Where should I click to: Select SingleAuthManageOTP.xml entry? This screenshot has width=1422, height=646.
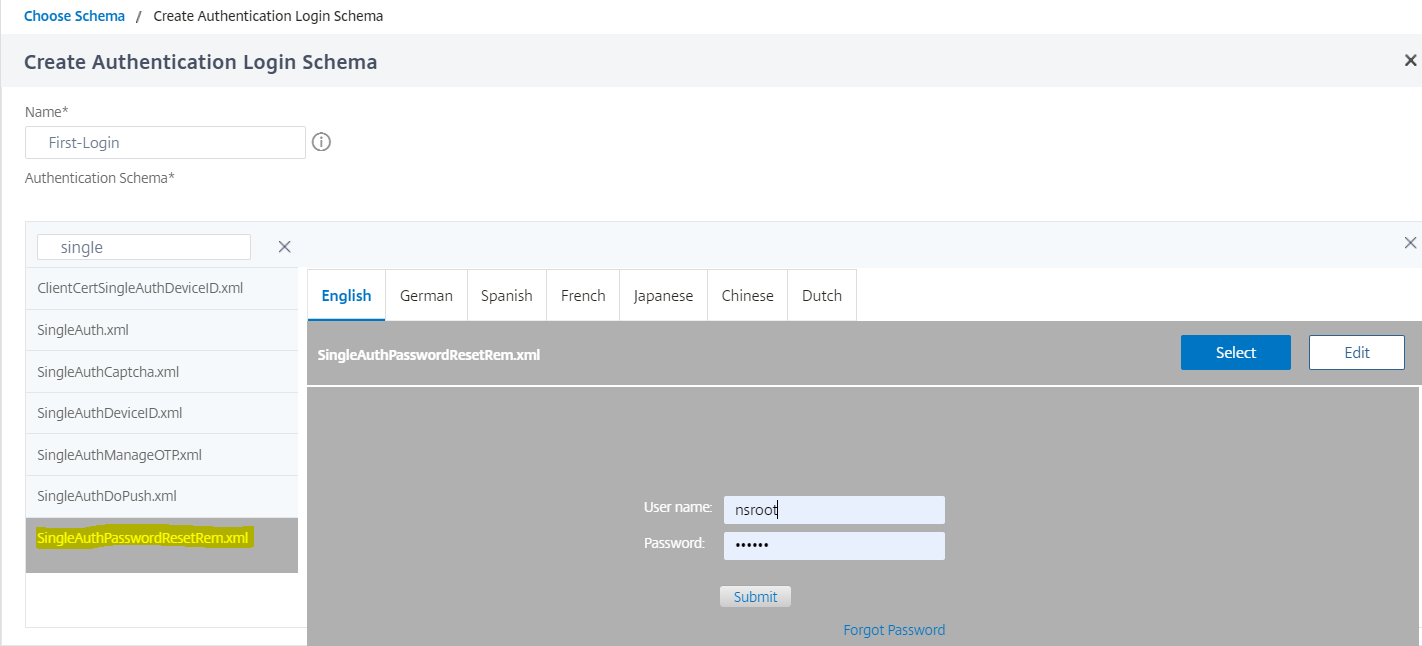tap(162, 455)
